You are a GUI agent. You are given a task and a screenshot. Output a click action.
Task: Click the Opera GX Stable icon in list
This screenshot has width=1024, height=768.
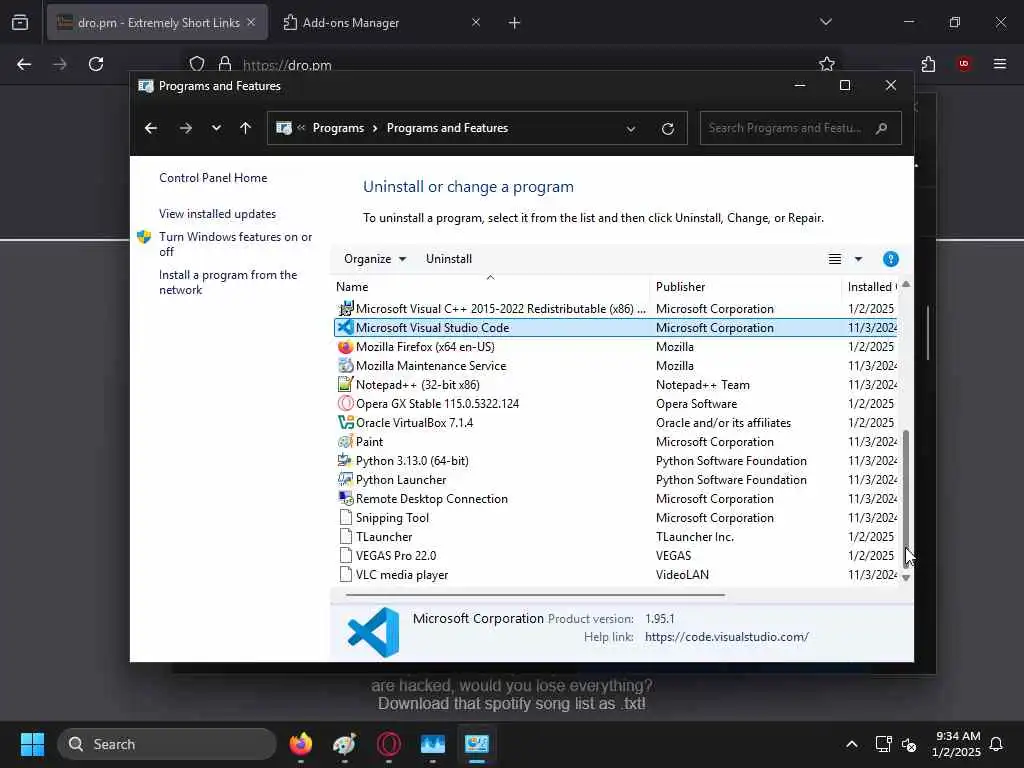click(345, 404)
